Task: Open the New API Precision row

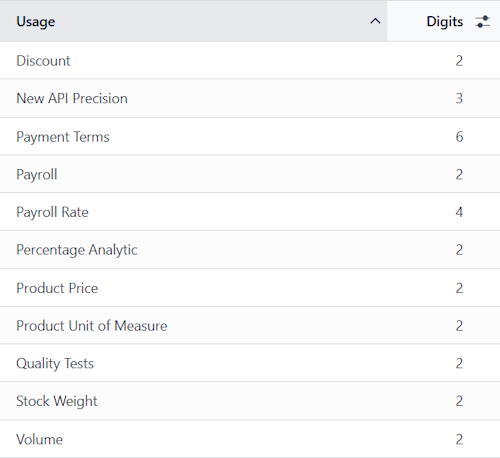Action: [x=250, y=98]
